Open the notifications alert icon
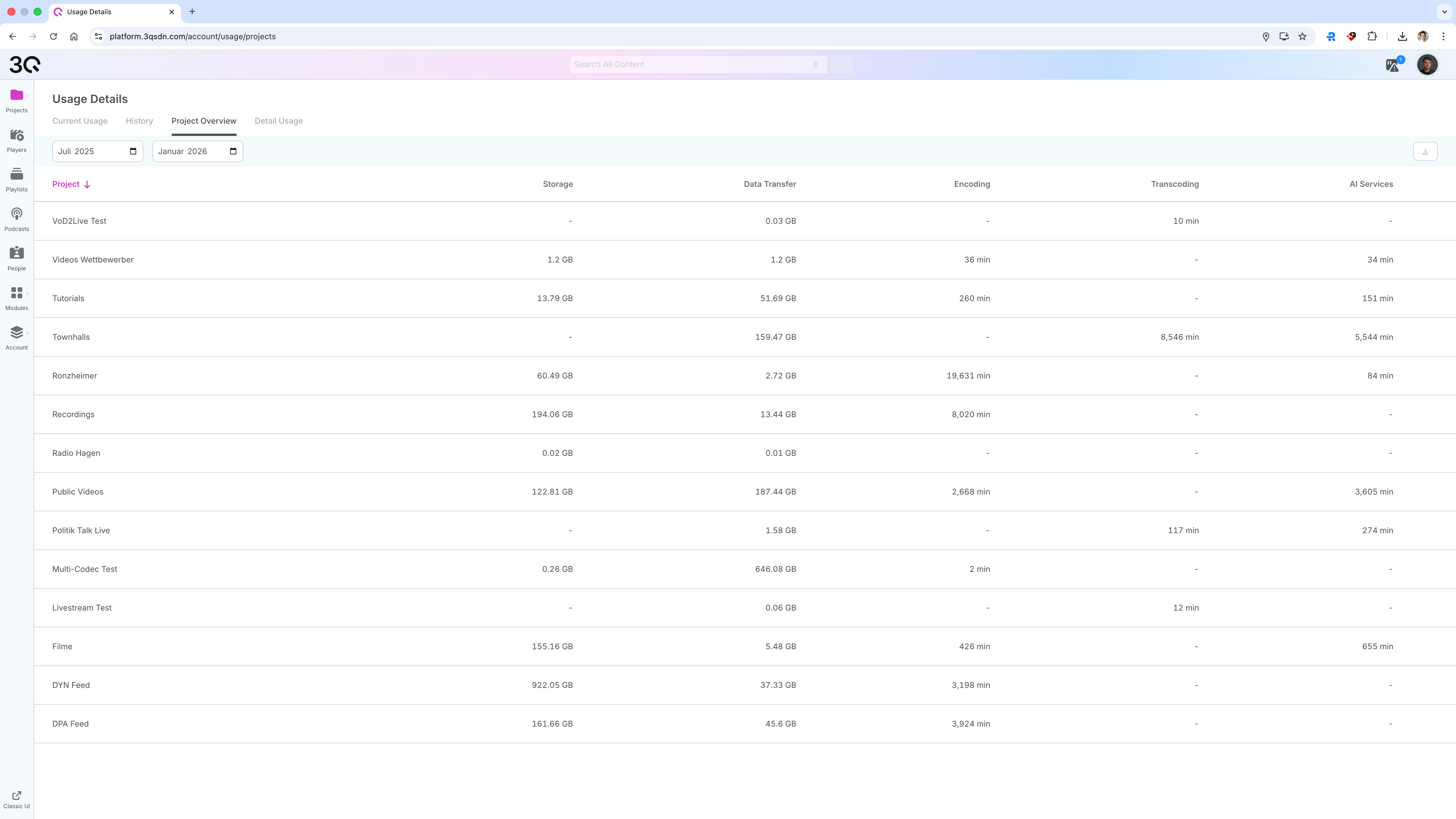The height and width of the screenshot is (819, 1456). click(x=1393, y=65)
